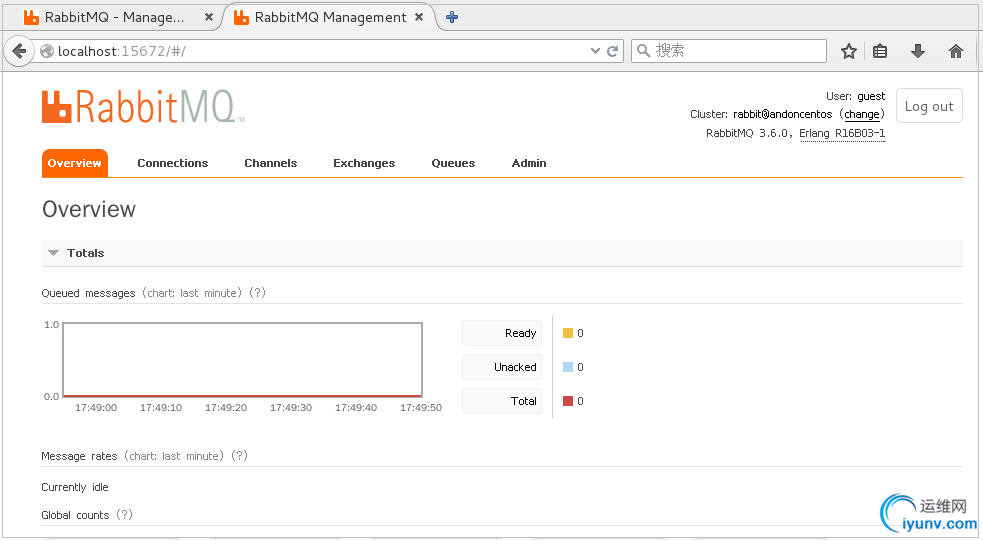The height and width of the screenshot is (540, 983).
Task: Select the RabbitMQ Management browser tab
Action: (x=329, y=18)
